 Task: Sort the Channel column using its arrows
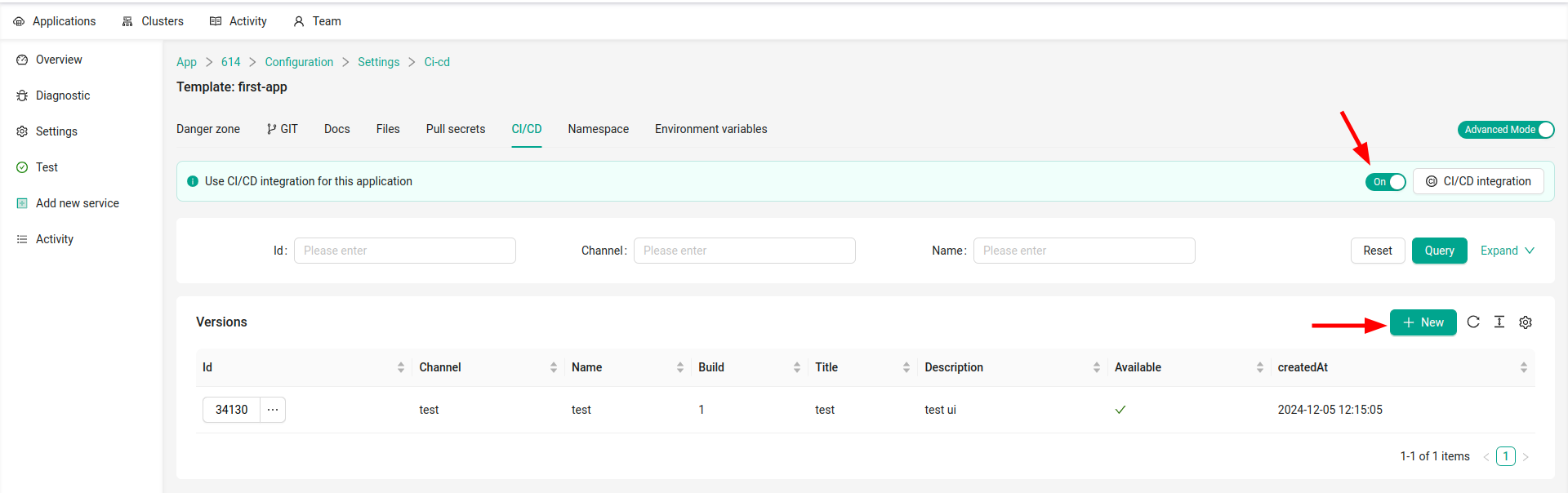[x=554, y=367]
